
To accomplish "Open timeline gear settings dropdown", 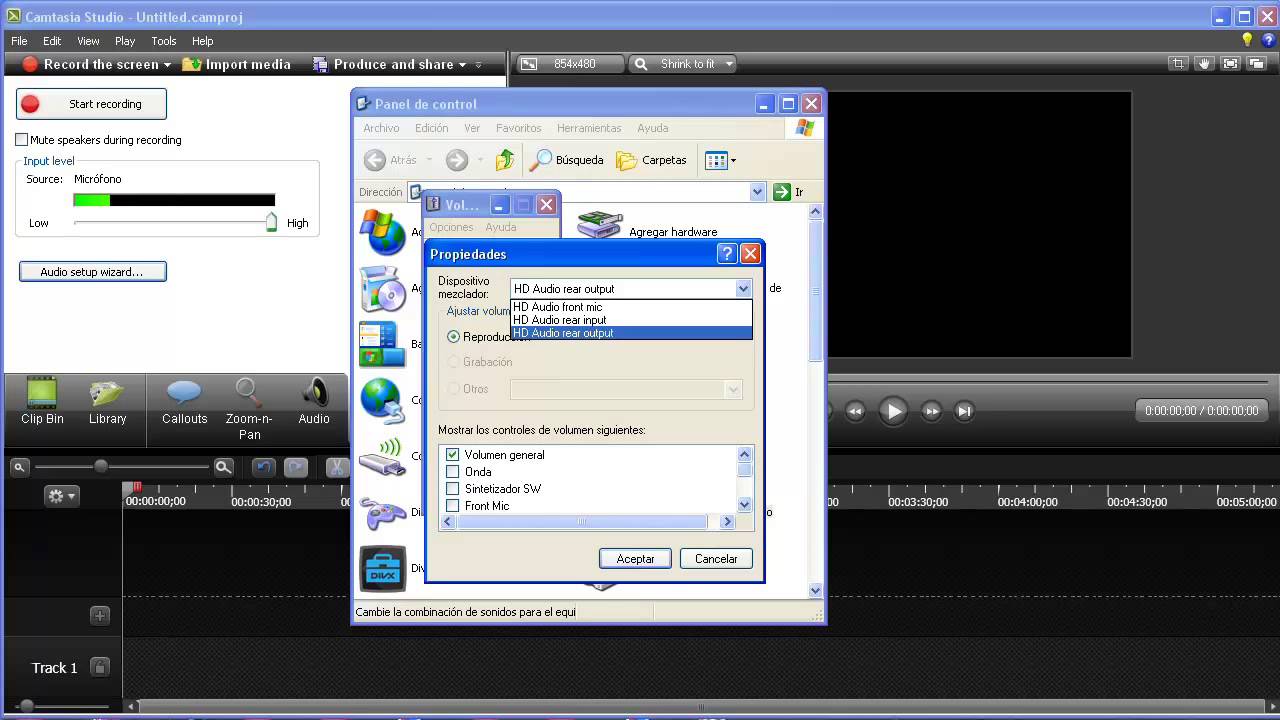I will (61, 496).
